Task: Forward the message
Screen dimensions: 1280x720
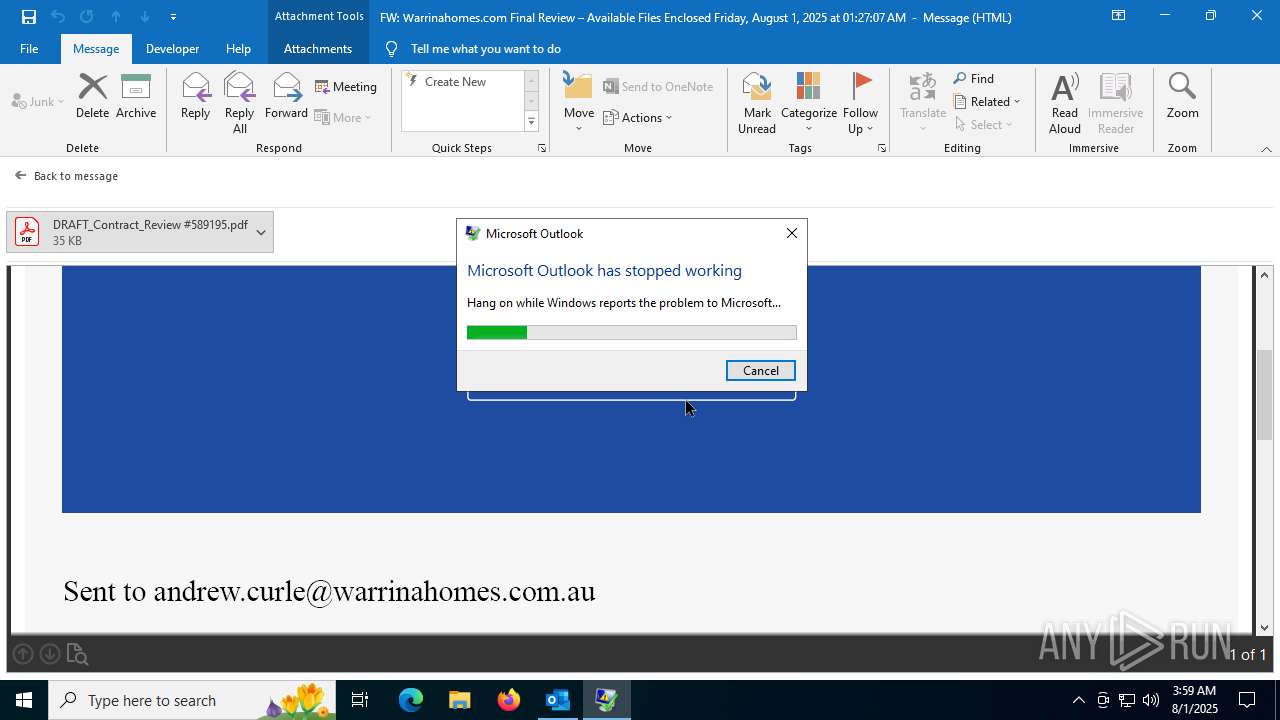Action: coord(286,97)
